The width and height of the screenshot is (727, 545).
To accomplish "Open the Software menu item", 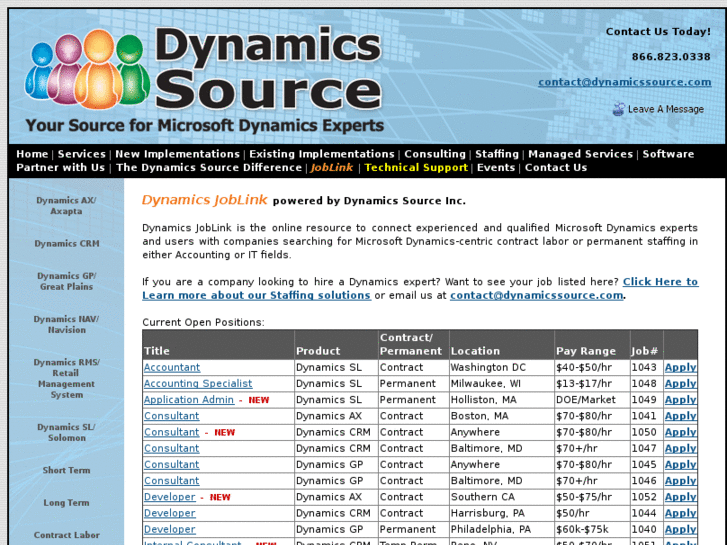I will tap(668, 154).
